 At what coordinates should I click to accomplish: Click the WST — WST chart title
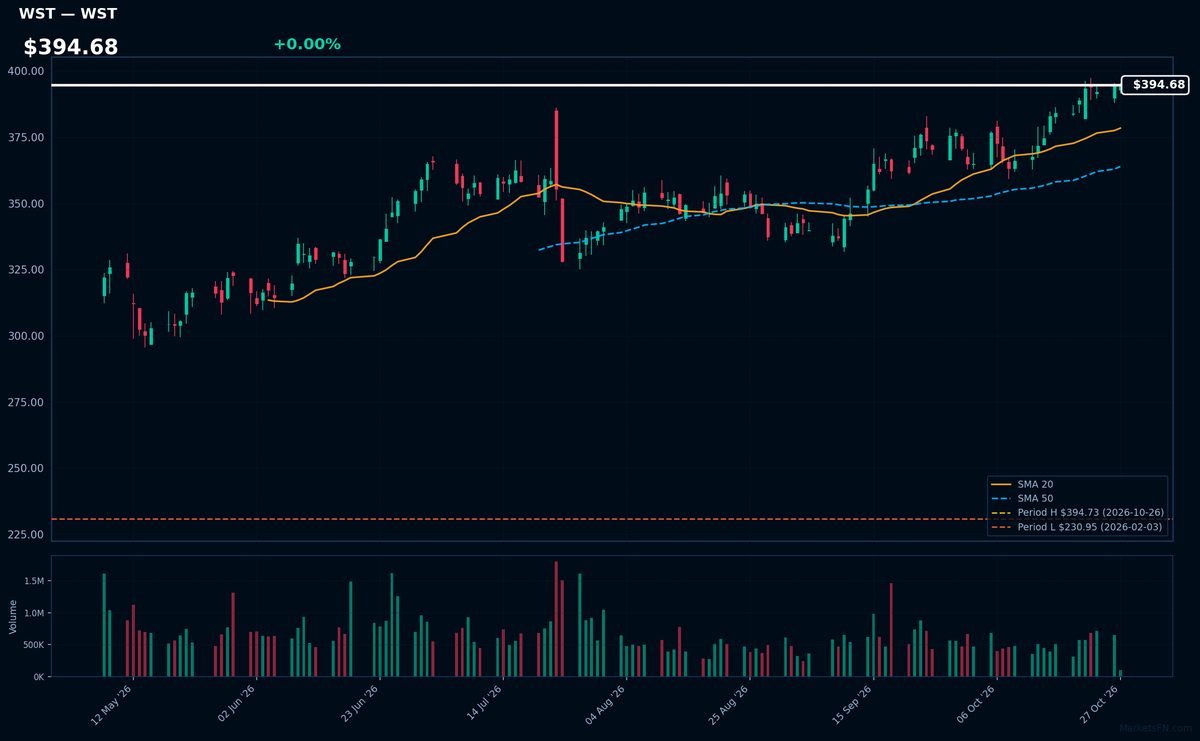(68, 14)
